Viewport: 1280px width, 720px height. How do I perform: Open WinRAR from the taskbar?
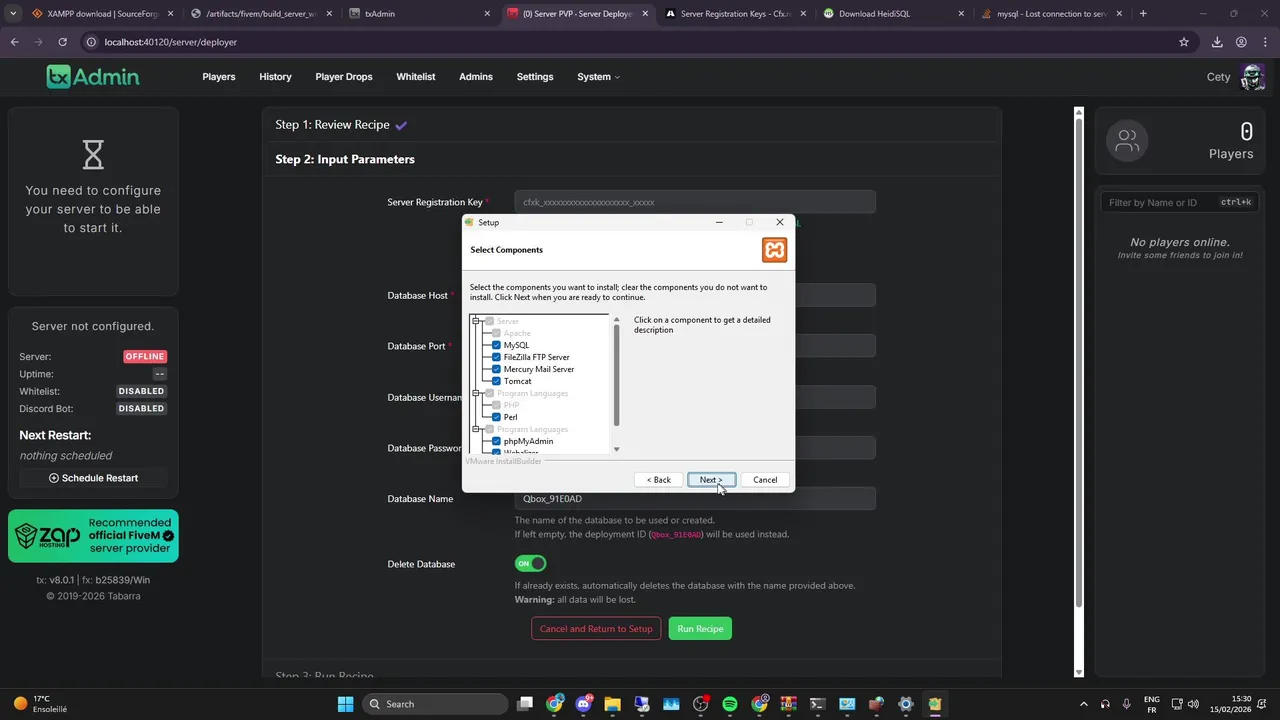[788, 704]
